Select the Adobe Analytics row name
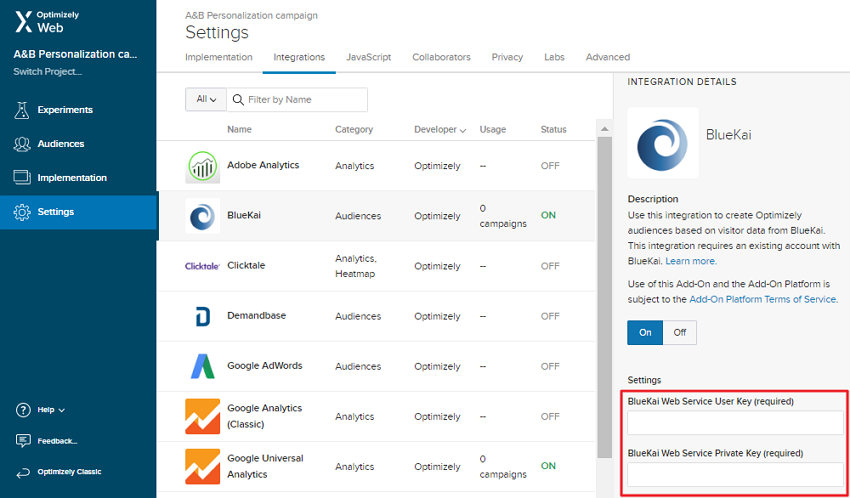The image size is (850, 498). (263, 165)
